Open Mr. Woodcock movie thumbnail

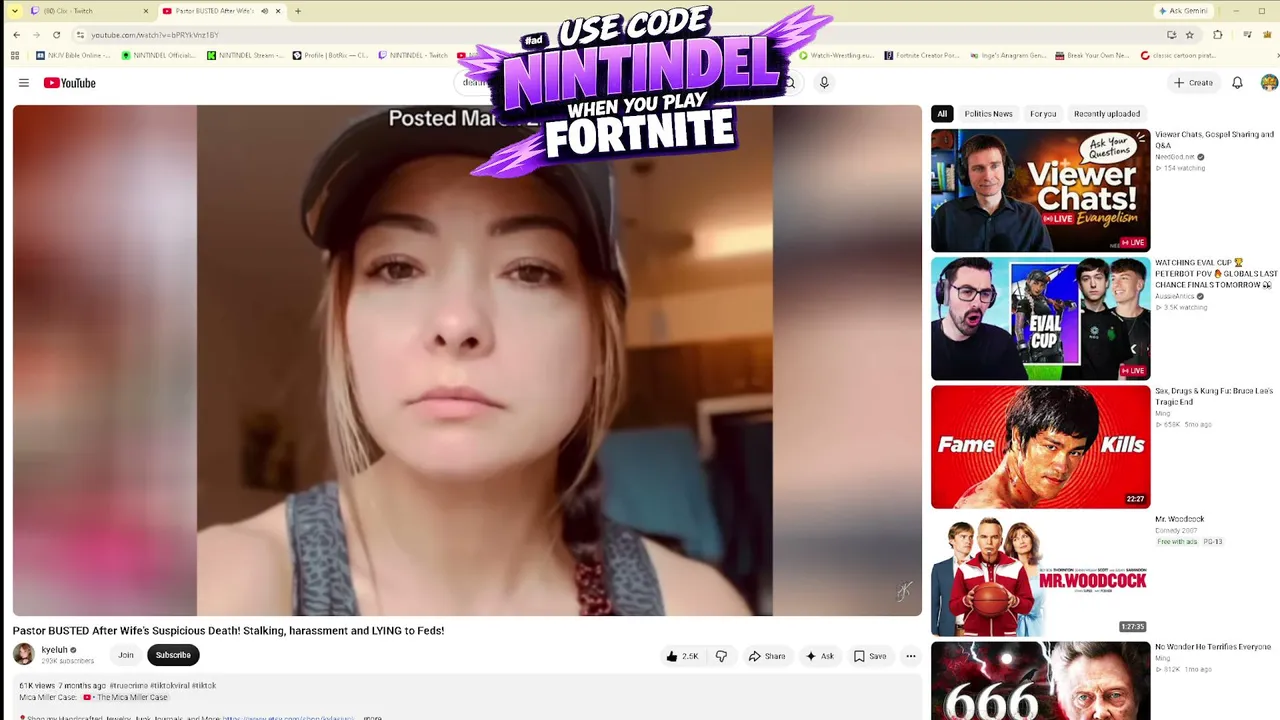pyautogui.click(x=1040, y=575)
